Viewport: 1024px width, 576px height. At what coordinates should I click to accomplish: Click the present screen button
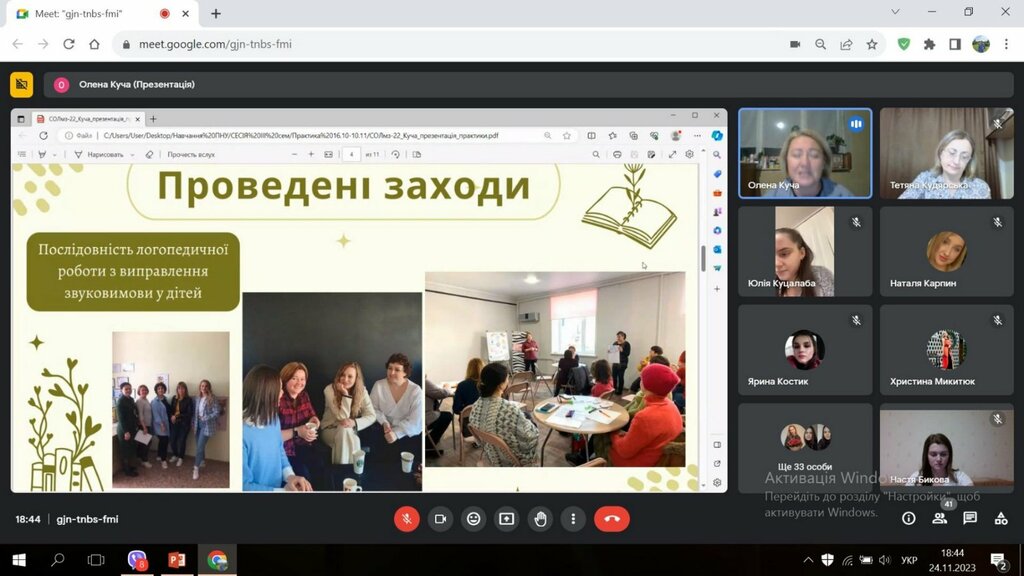point(507,519)
